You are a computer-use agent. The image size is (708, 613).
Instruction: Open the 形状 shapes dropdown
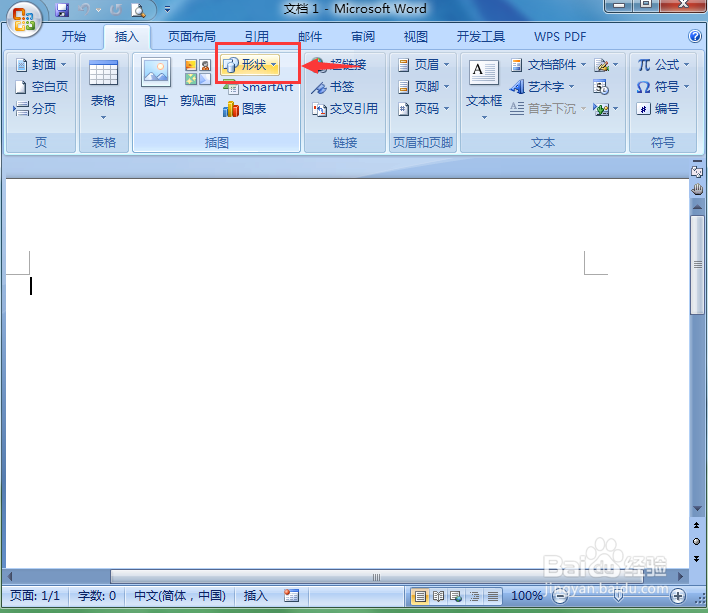click(251, 65)
